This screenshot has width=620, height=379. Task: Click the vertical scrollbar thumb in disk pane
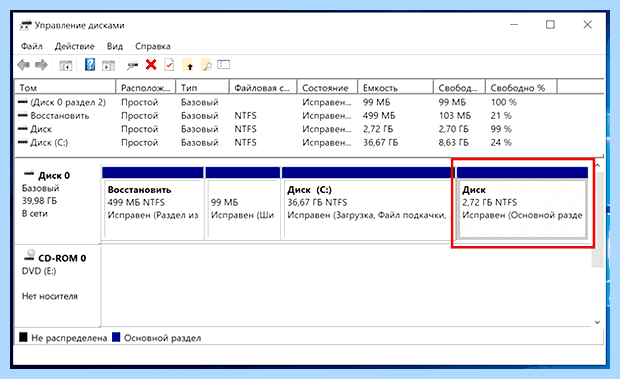pyautogui.click(x=597, y=219)
